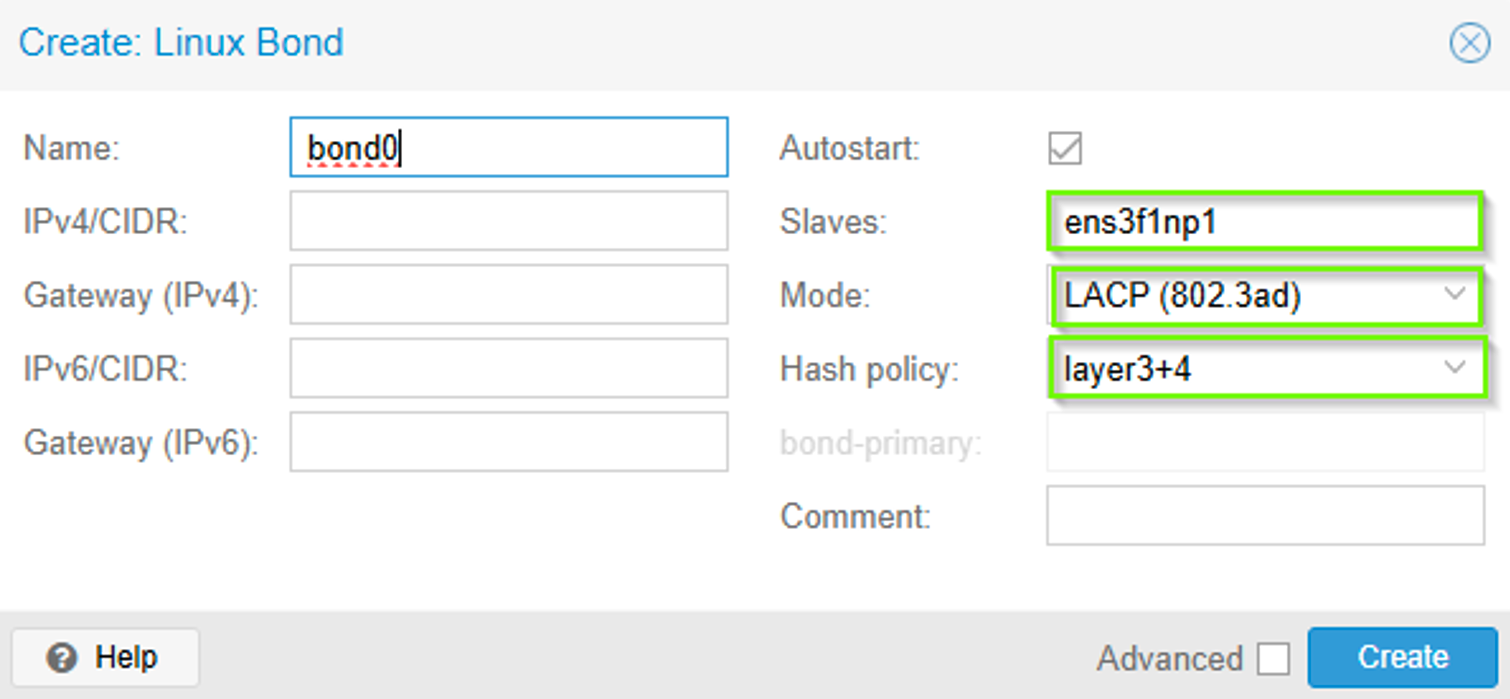Viewport: 1510px width, 699px height.
Task: Click the 'Autostart:' label
Action: 849,149
